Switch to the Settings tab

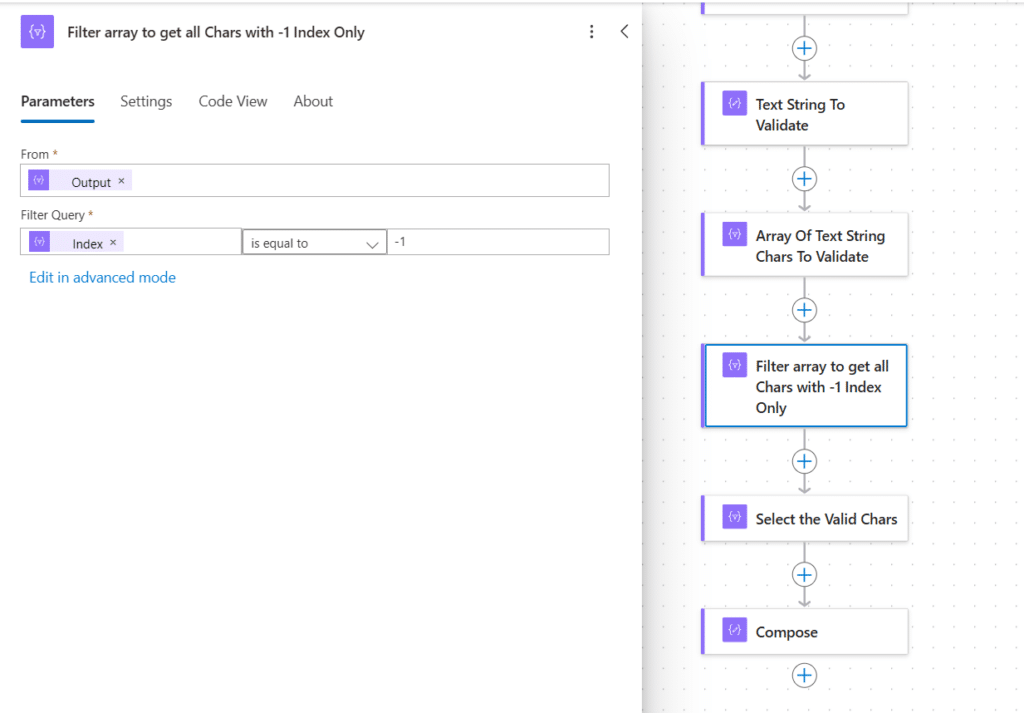point(146,101)
